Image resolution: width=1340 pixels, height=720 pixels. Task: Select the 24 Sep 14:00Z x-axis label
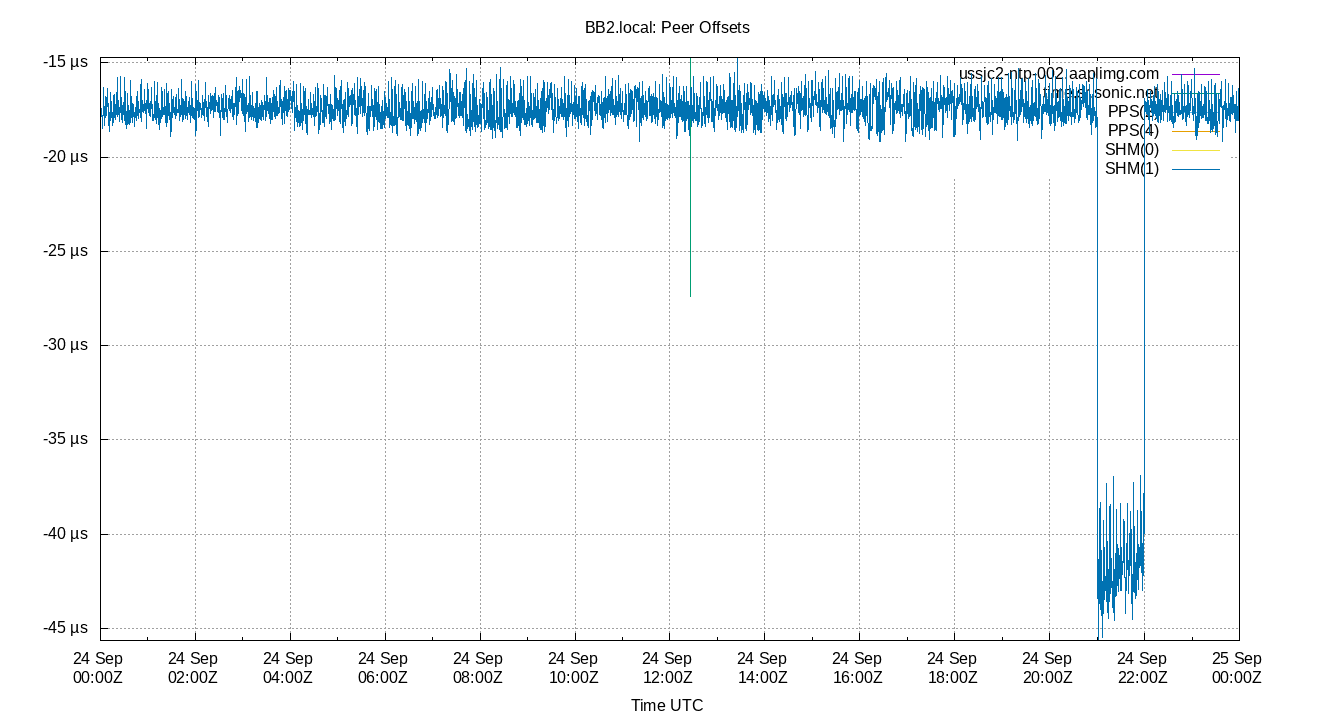click(x=762, y=668)
